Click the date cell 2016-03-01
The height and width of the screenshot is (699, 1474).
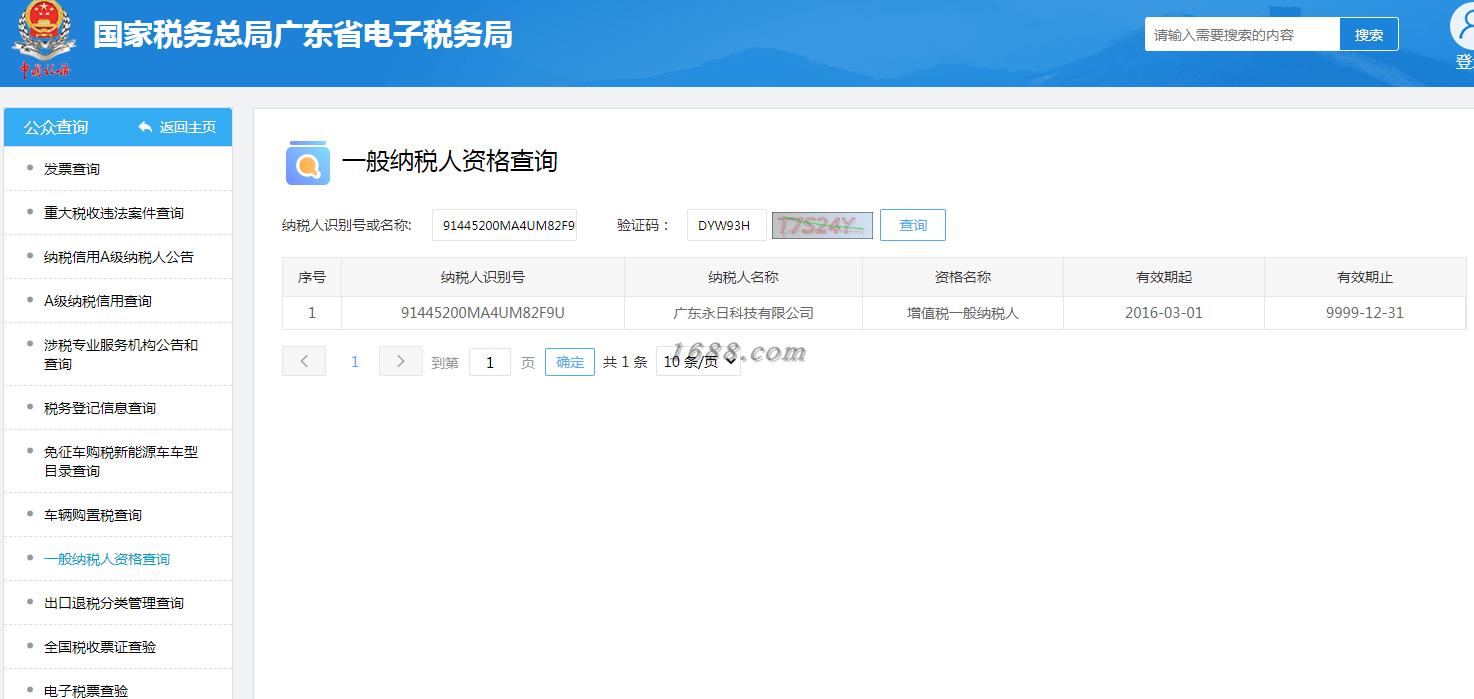click(x=1164, y=313)
